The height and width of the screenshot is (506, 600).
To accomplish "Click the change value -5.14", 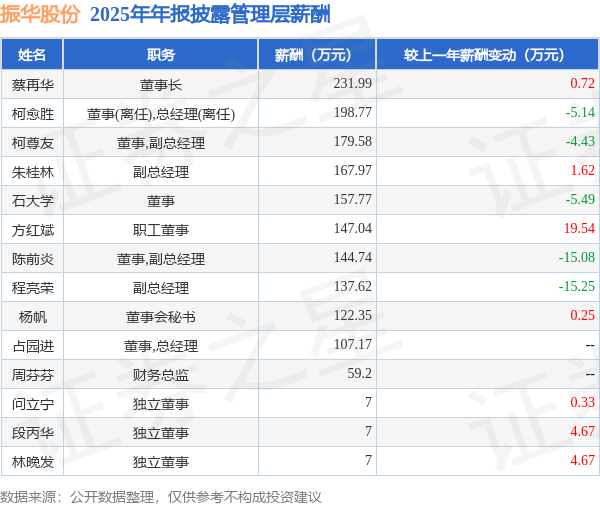I will 580,112.
